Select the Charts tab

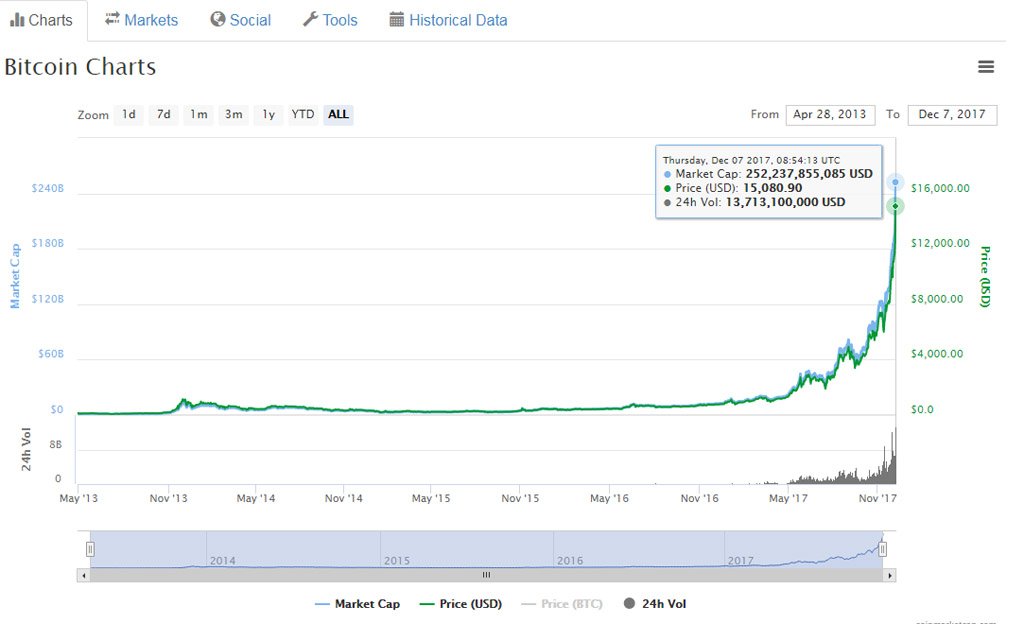42,20
